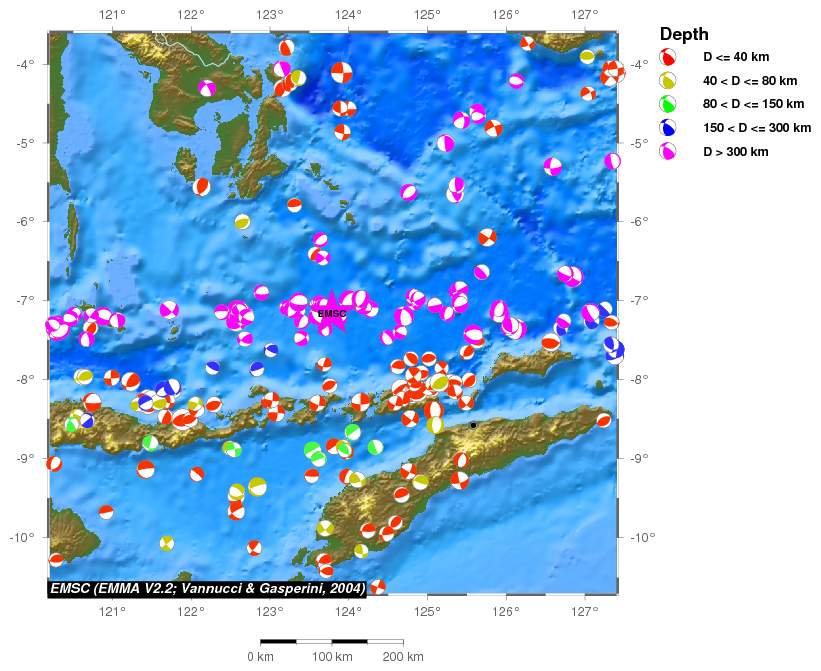Click the beachball below the map's bottom border
821x671 pixels.
tap(378, 587)
